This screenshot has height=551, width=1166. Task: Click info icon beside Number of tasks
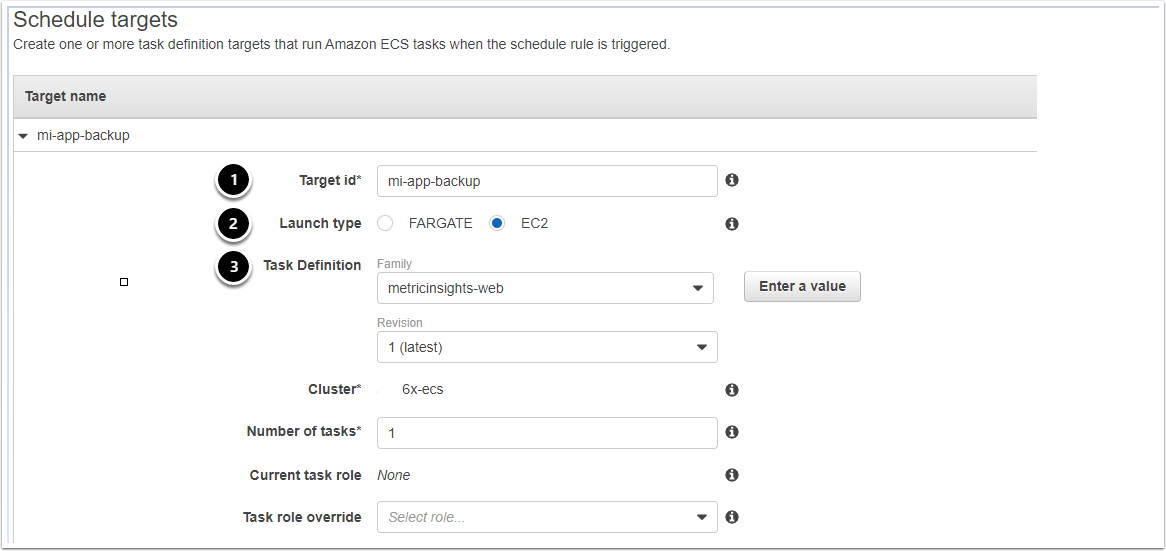pyautogui.click(x=732, y=432)
